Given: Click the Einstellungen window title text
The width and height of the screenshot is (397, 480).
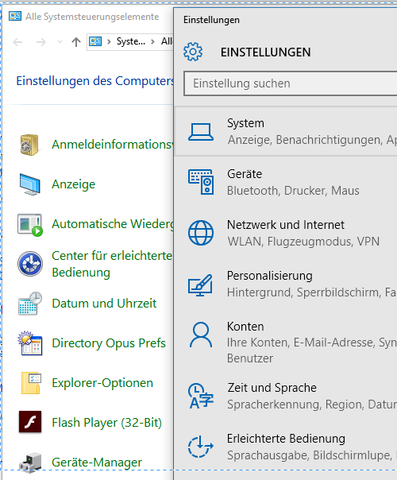Looking at the screenshot, I should (x=211, y=20).
